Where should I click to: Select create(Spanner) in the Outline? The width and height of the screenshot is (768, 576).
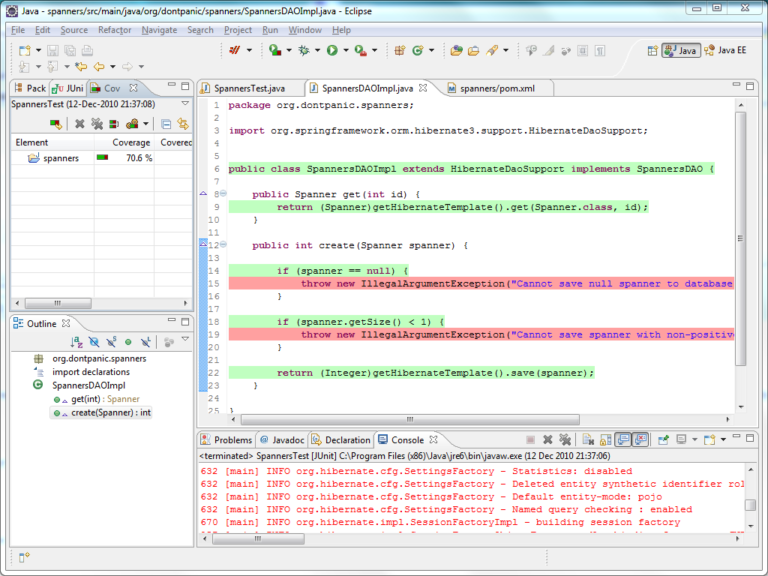coord(111,412)
